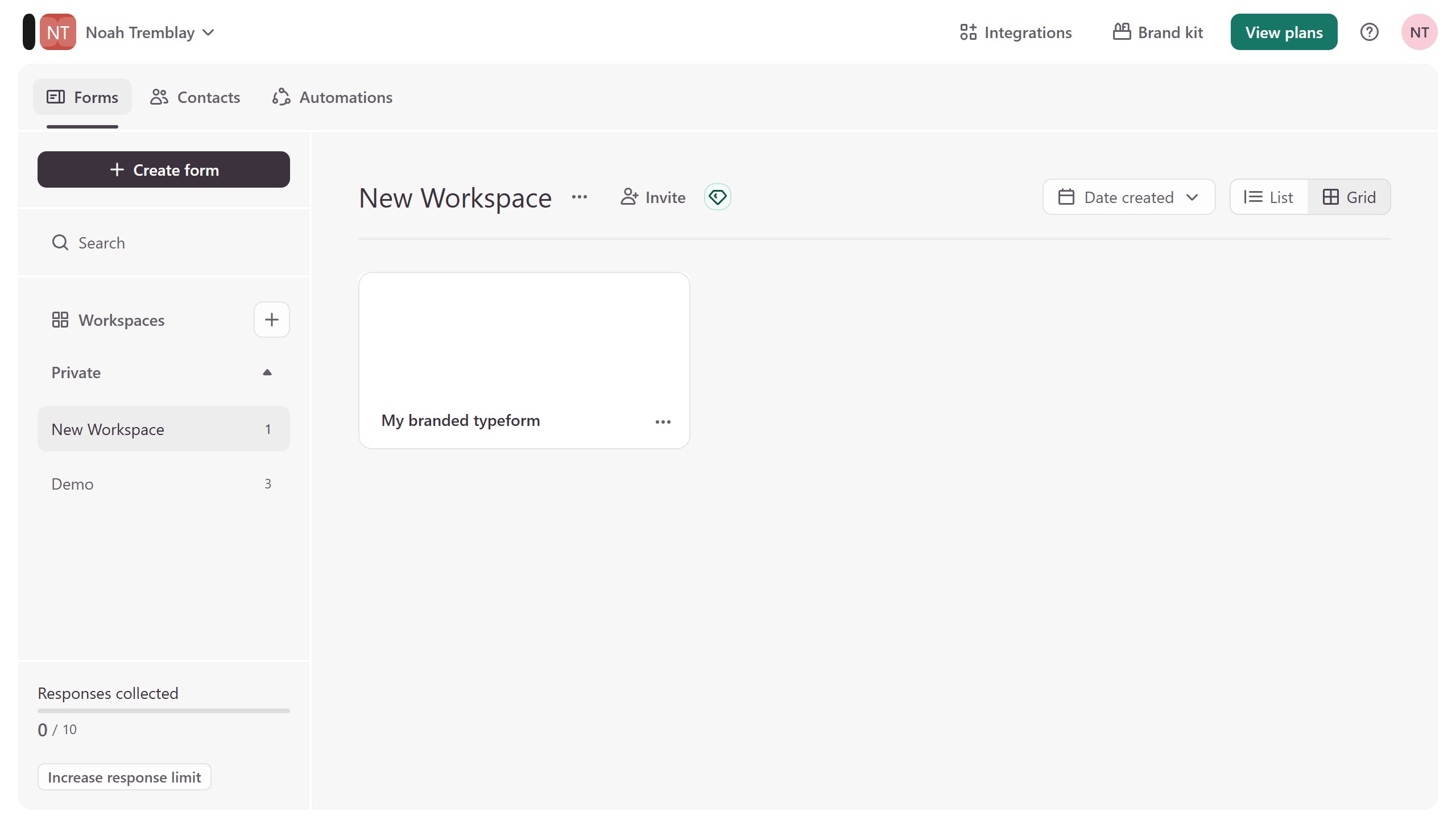
Task: Open the Noah Tremblay account dropdown
Action: pos(150,32)
